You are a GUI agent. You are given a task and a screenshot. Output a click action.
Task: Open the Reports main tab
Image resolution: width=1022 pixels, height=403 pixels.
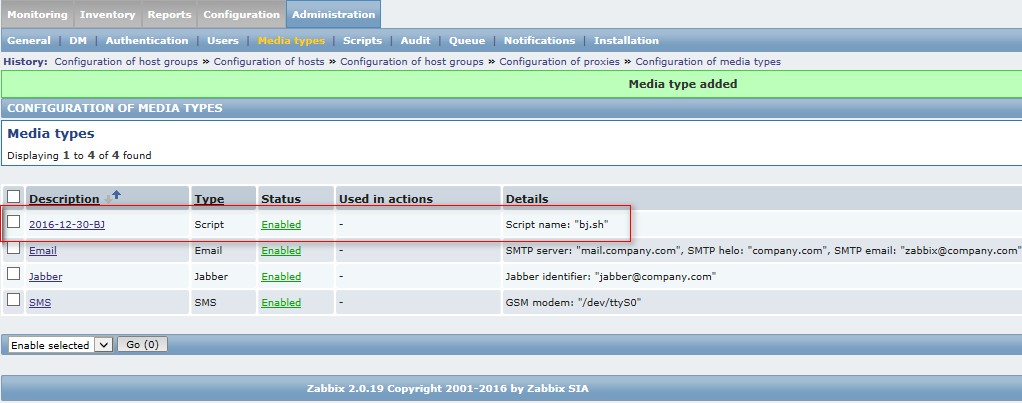tap(169, 14)
